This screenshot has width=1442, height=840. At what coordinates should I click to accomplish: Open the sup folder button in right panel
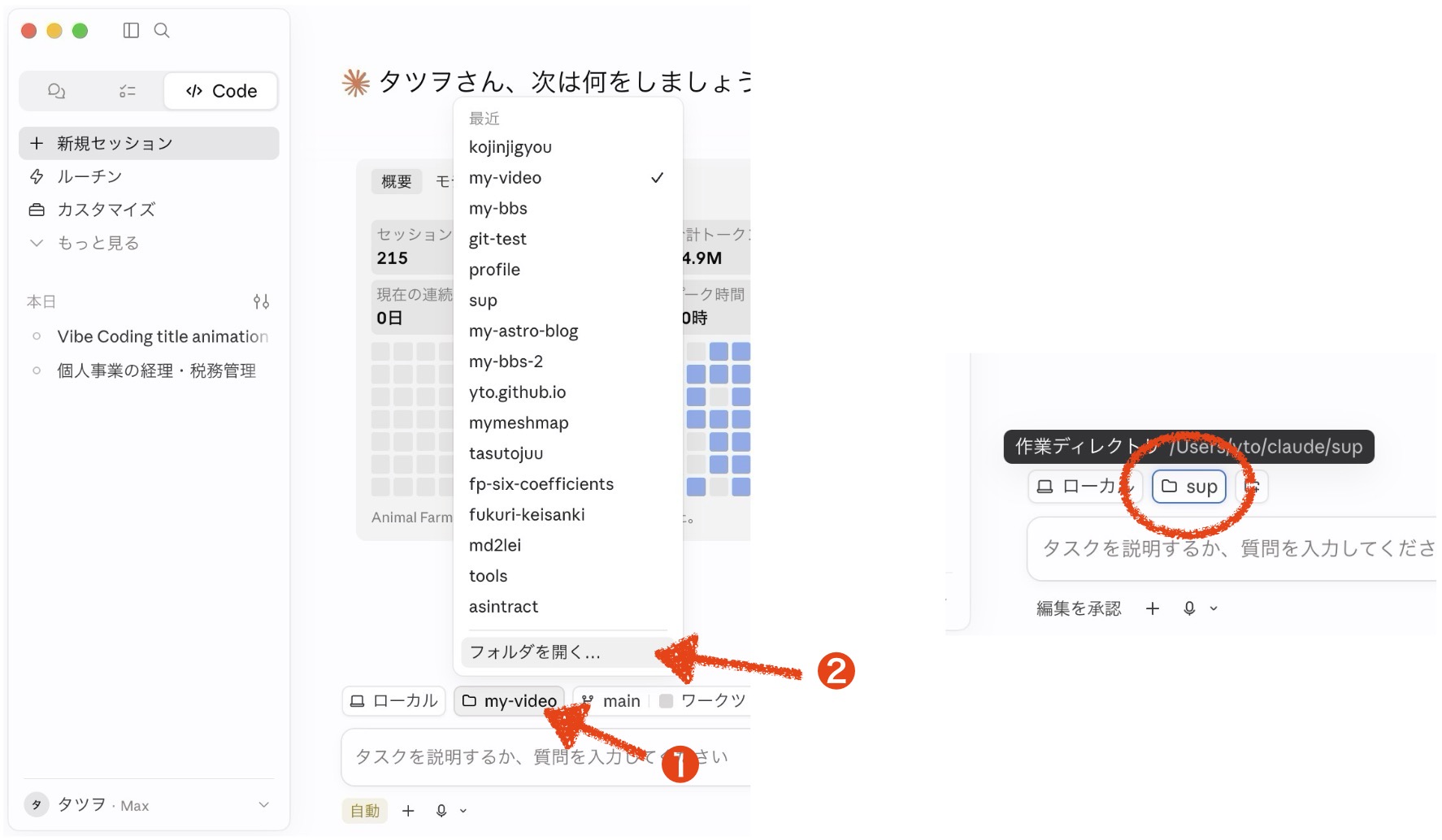coord(1189,487)
